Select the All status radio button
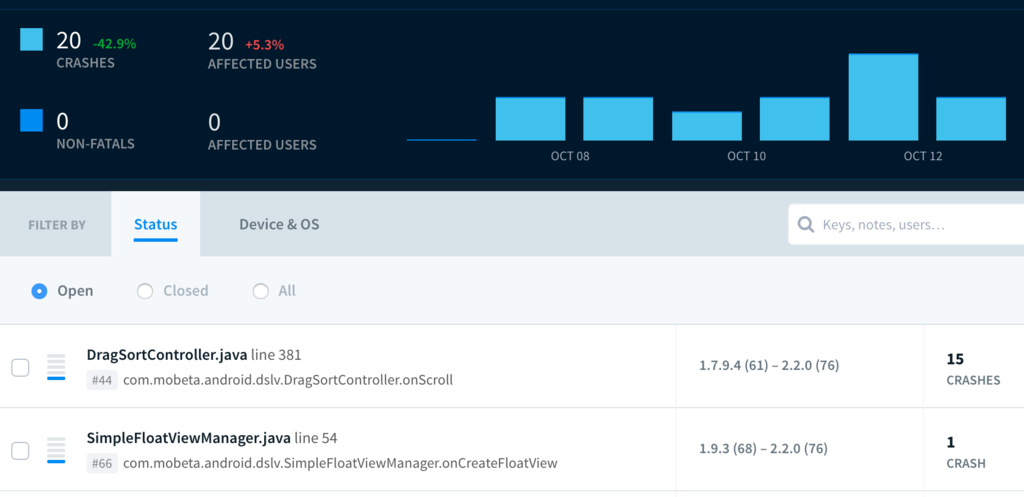Viewport: 1024px width, 497px height. pos(261,291)
